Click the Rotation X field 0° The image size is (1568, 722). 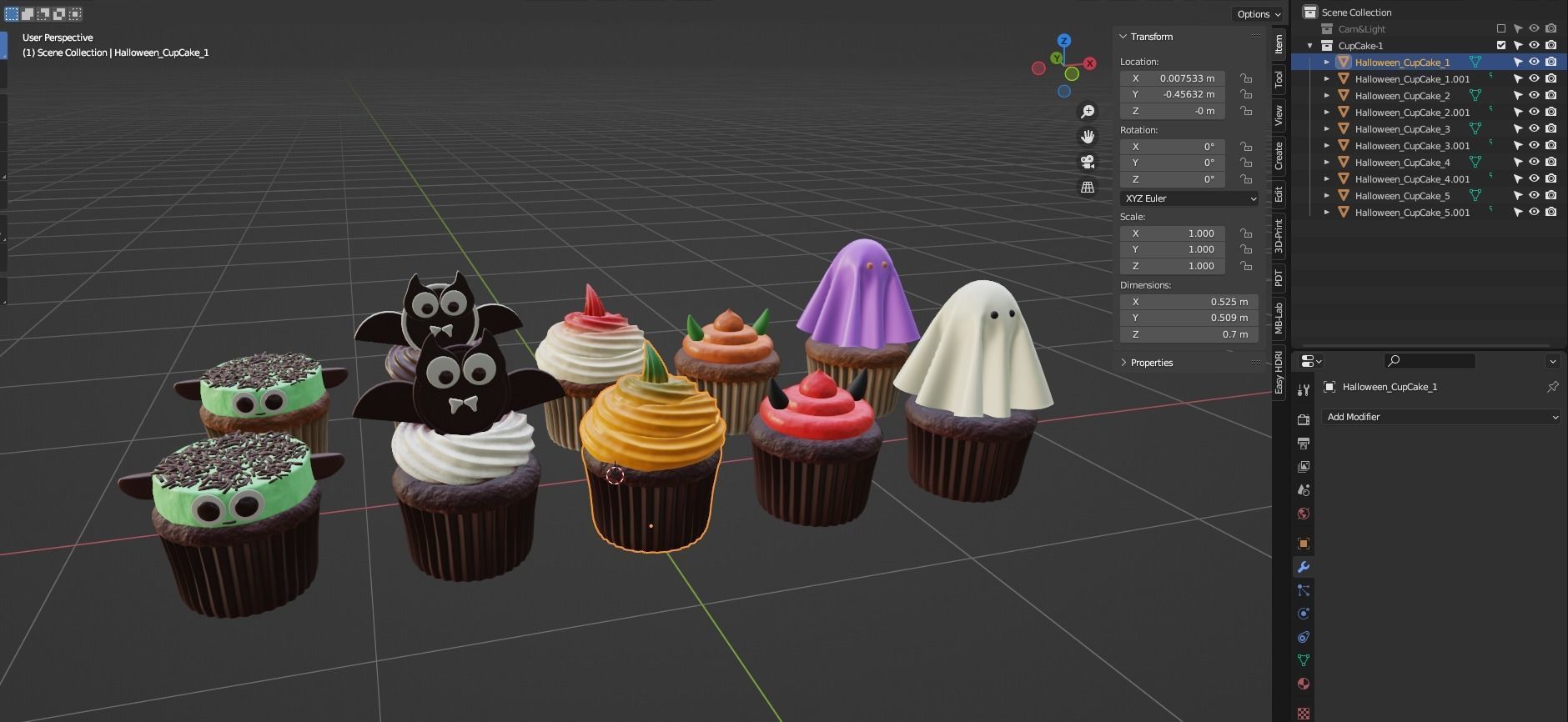tap(1173, 147)
